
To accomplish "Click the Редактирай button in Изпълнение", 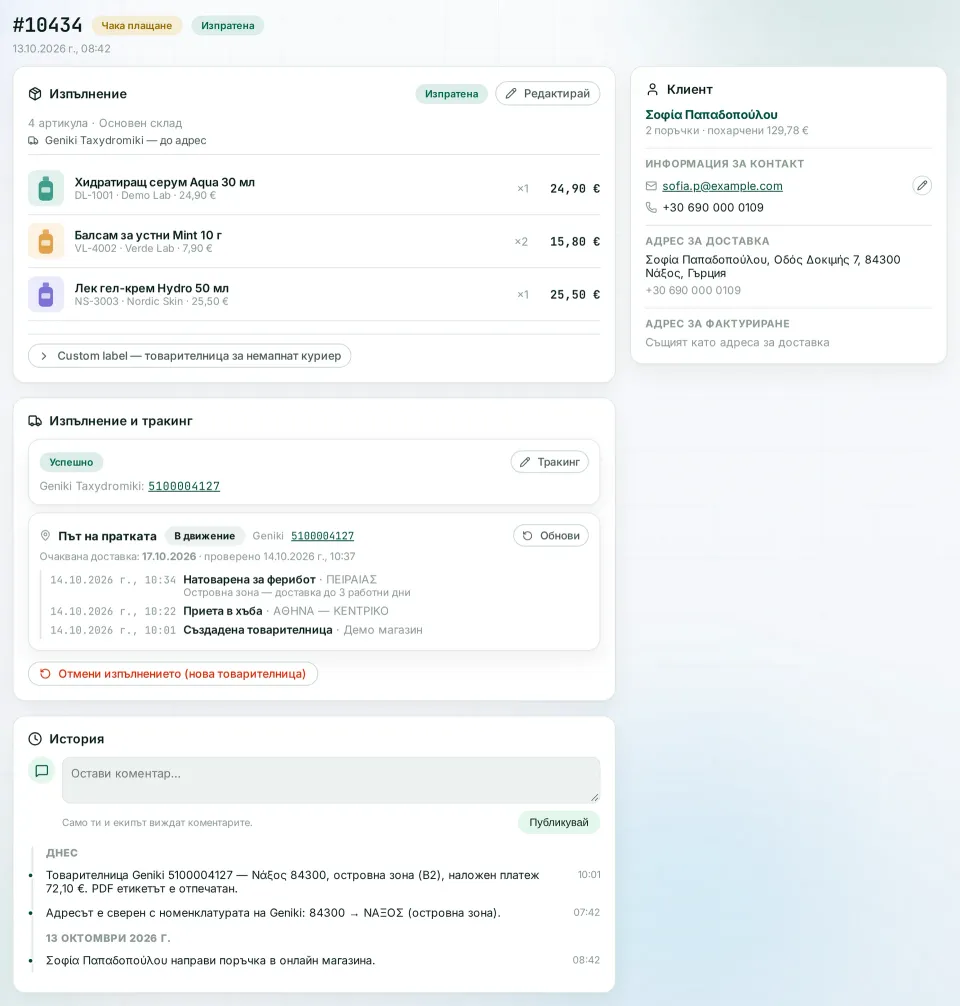I will [547, 94].
